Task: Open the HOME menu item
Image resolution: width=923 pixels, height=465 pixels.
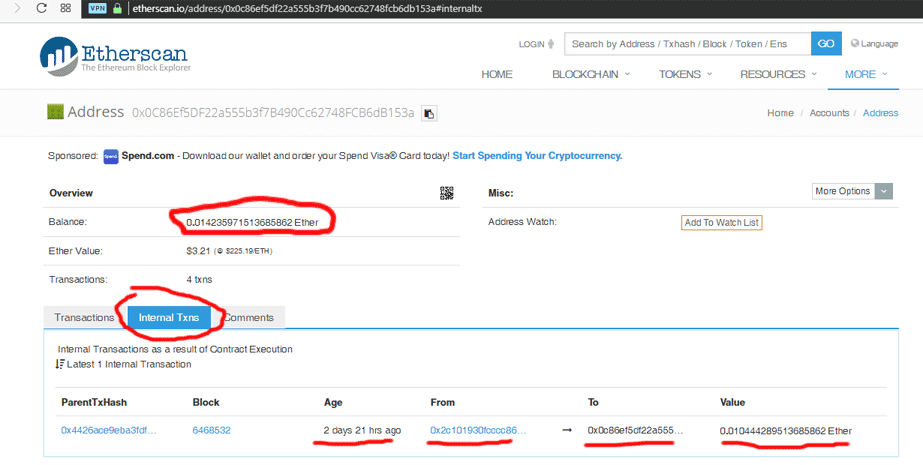Action: pyautogui.click(x=497, y=74)
